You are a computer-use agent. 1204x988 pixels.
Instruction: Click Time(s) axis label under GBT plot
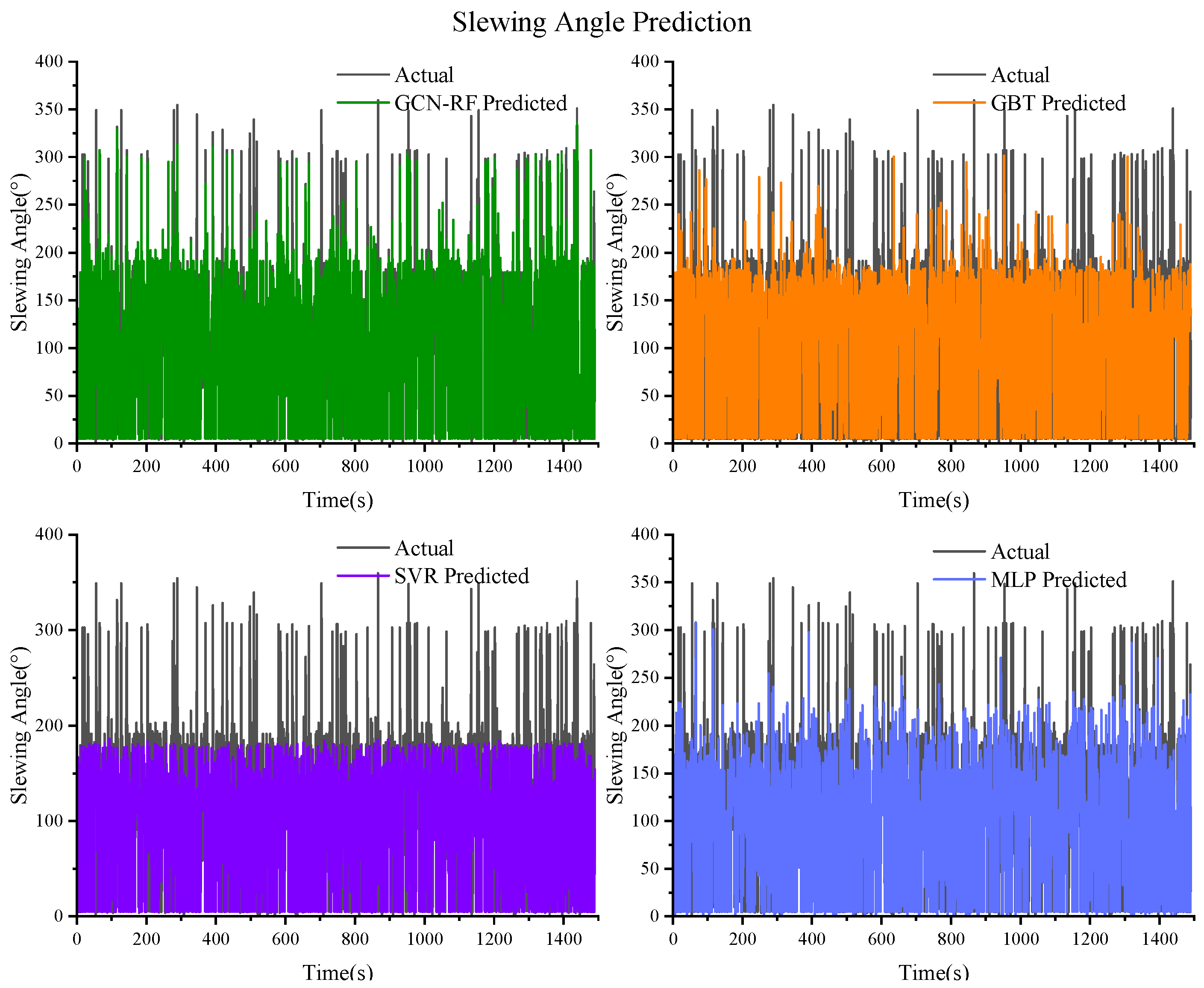coord(934,500)
